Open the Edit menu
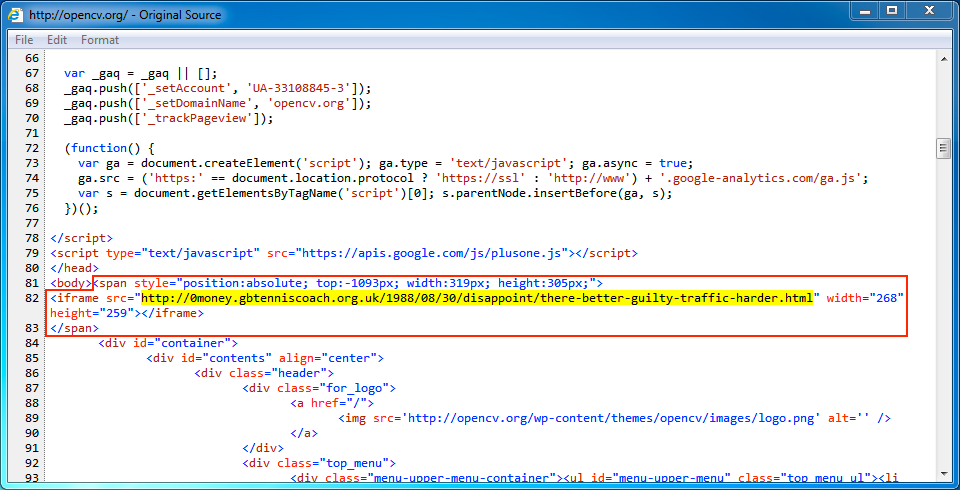Screen dimensions: 960x490 pyautogui.click(x=57, y=40)
